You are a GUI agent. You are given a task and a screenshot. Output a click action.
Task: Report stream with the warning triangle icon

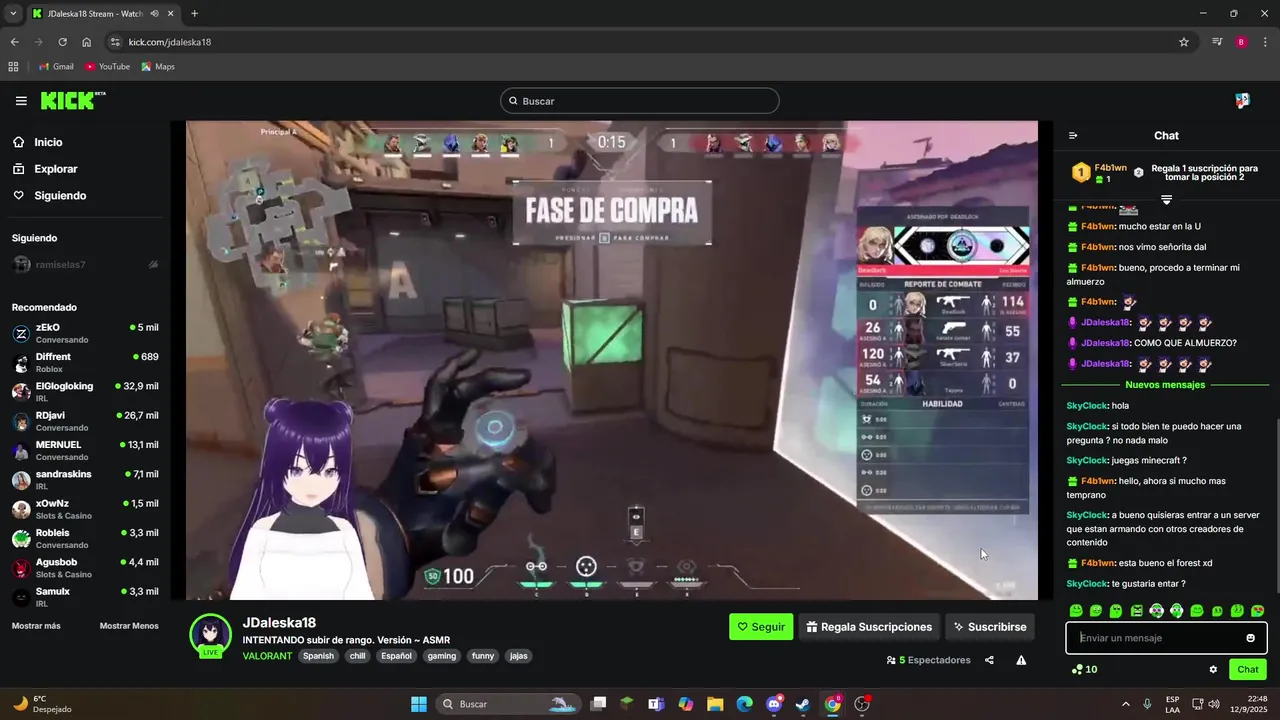point(1021,660)
